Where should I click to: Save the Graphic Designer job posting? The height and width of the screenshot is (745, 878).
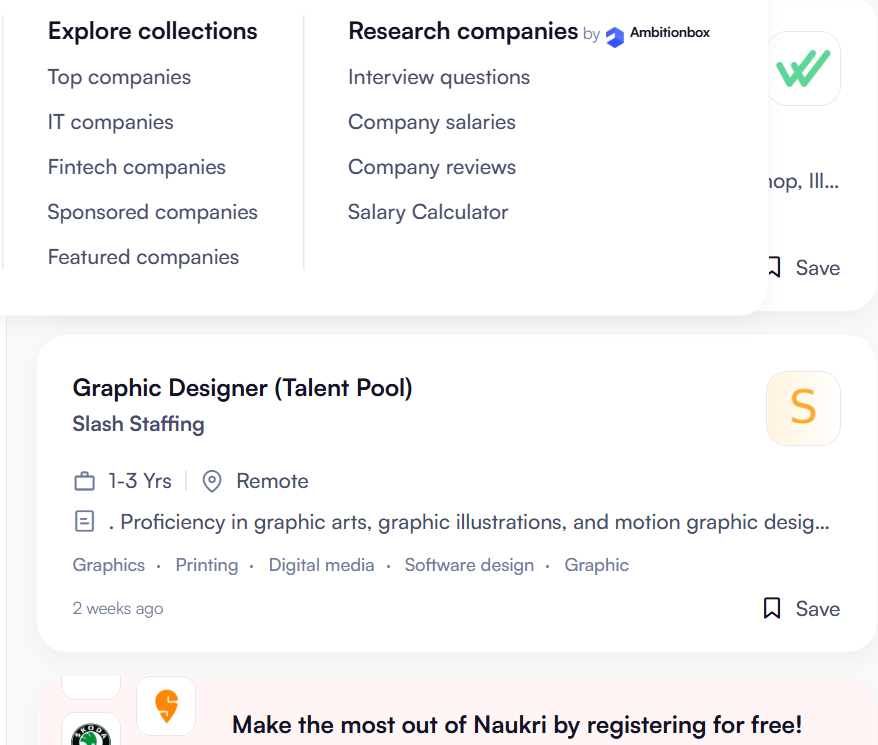click(800, 608)
